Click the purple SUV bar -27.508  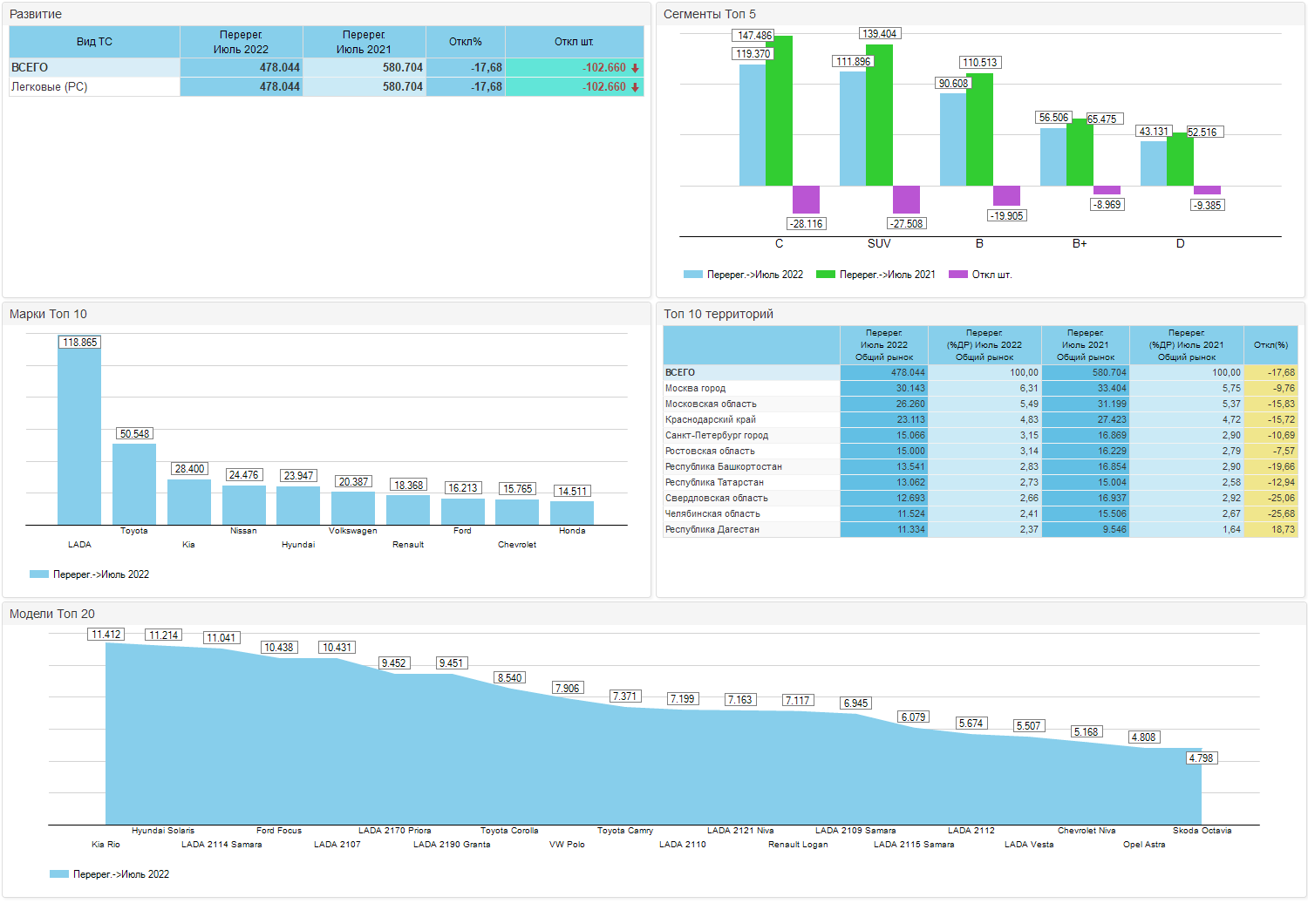[906, 200]
